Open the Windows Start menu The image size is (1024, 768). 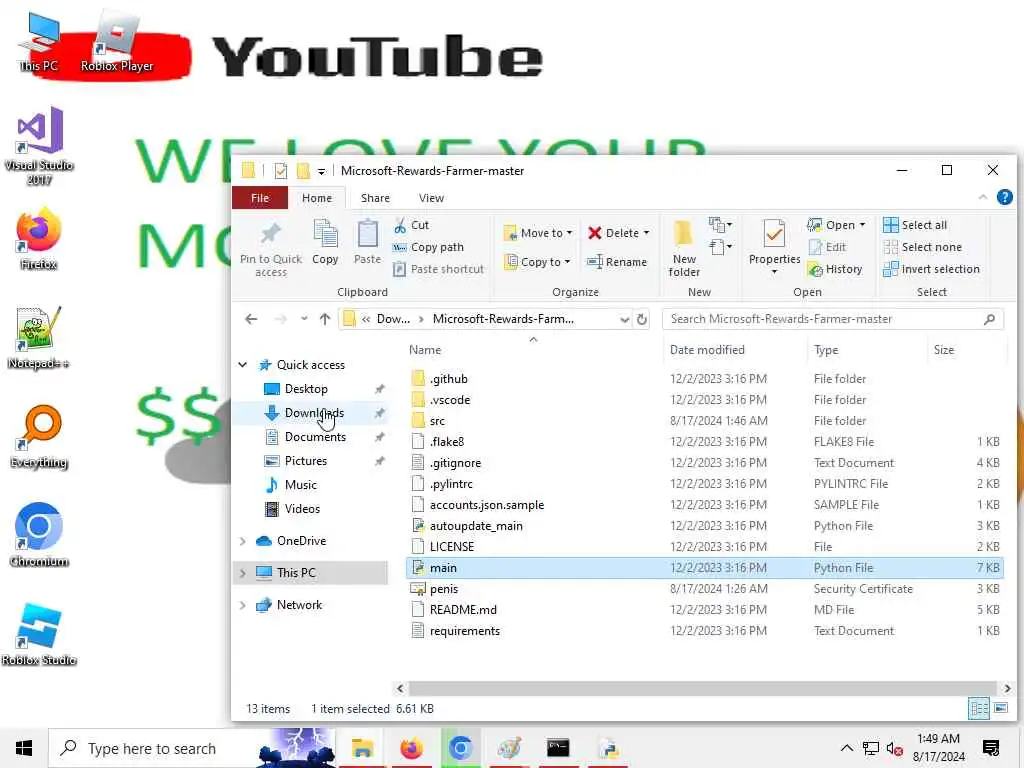(x=24, y=748)
